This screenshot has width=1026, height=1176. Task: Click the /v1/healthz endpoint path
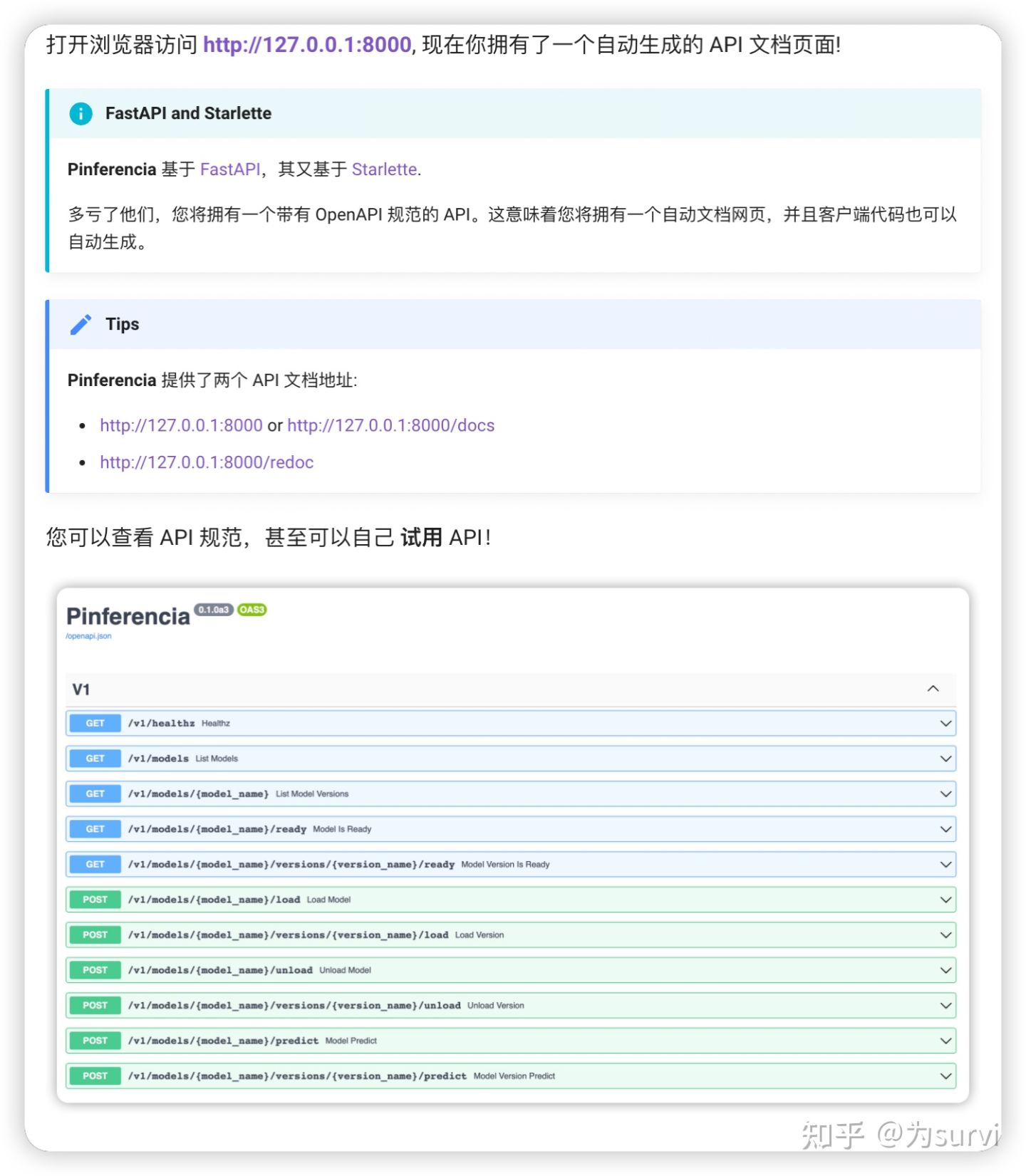pos(162,724)
